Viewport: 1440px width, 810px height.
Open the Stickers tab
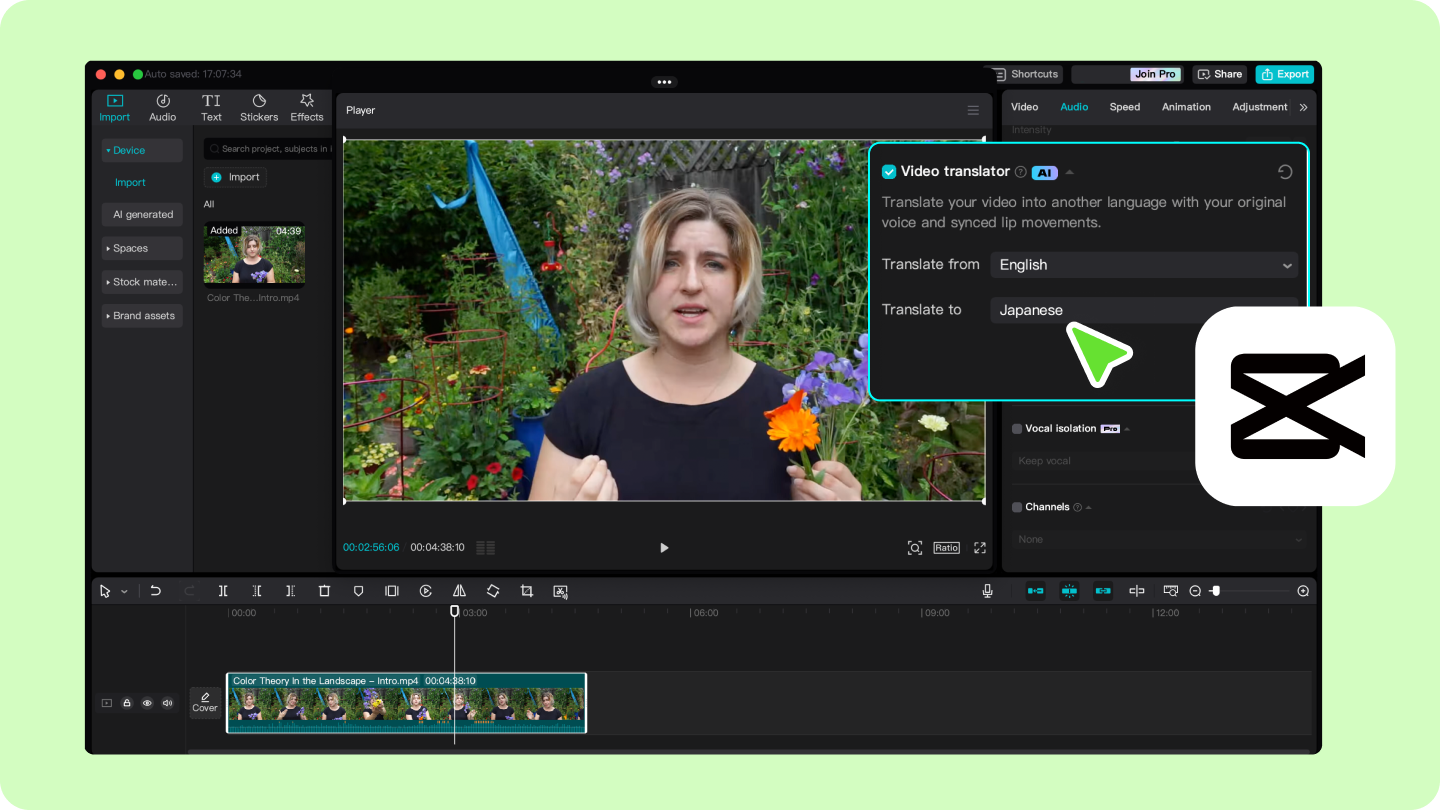[259, 108]
